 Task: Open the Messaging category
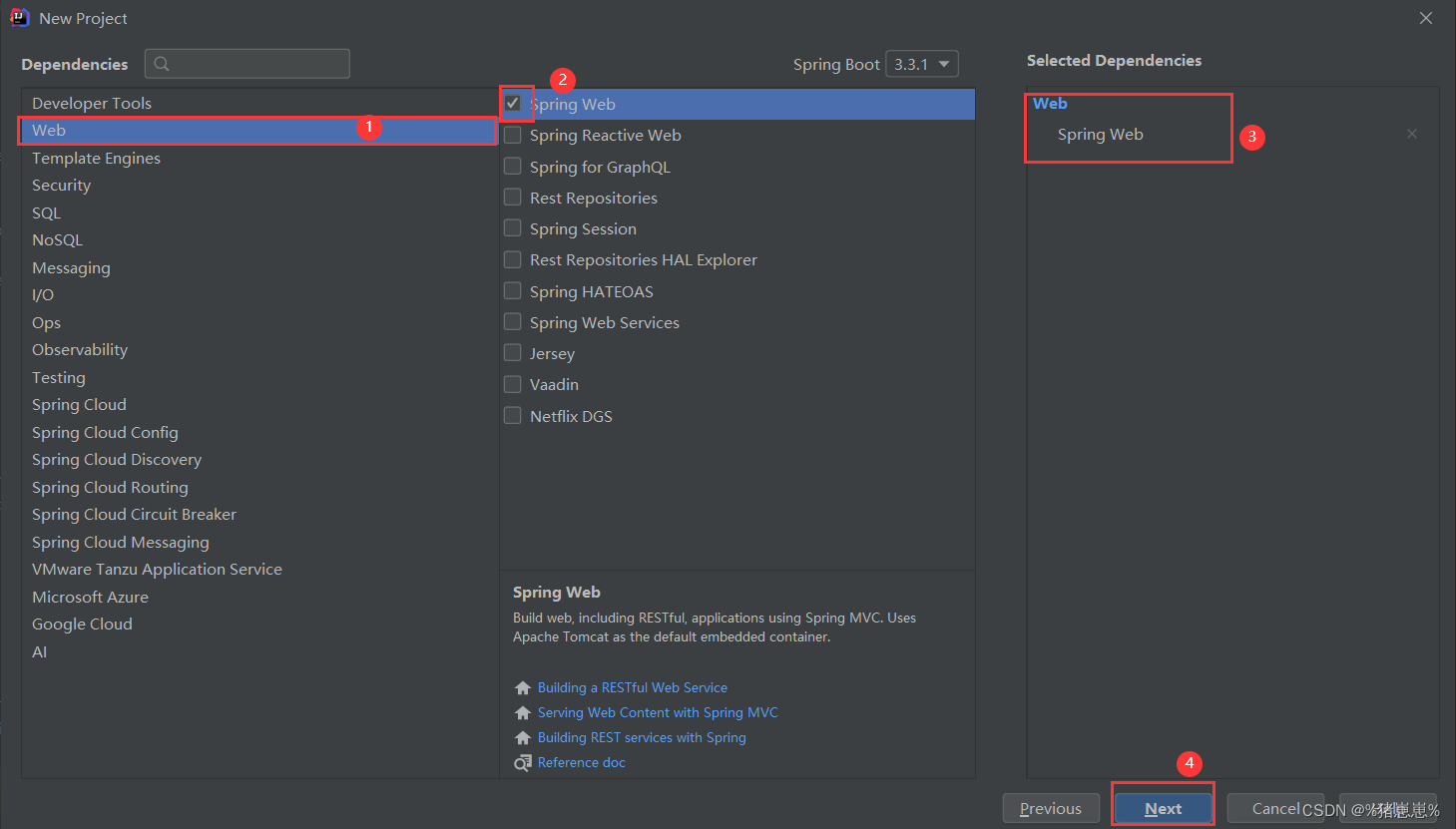click(x=258, y=267)
